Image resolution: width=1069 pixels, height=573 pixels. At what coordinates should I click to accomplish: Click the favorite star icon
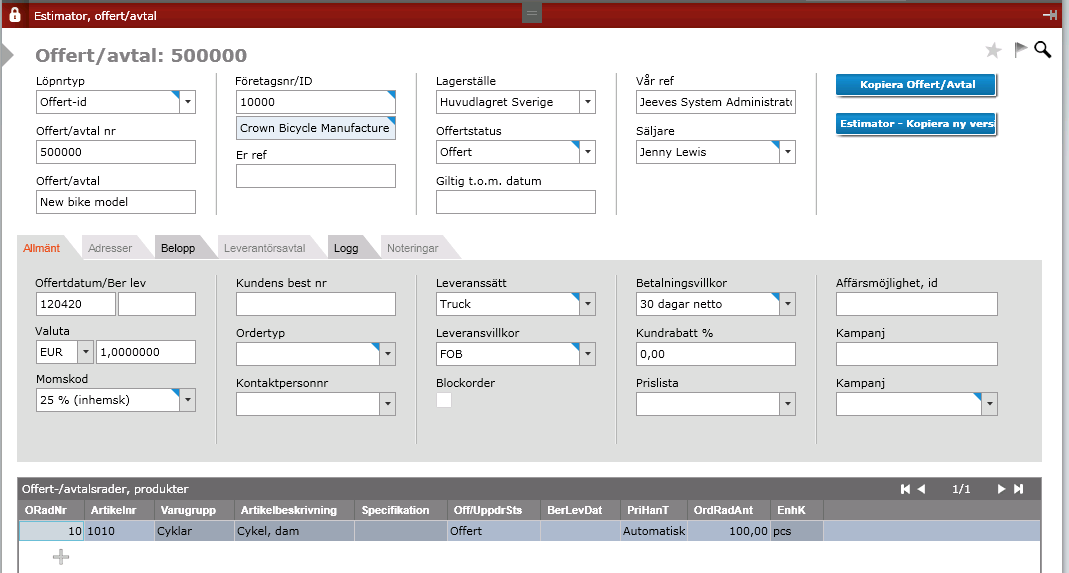point(993,50)
